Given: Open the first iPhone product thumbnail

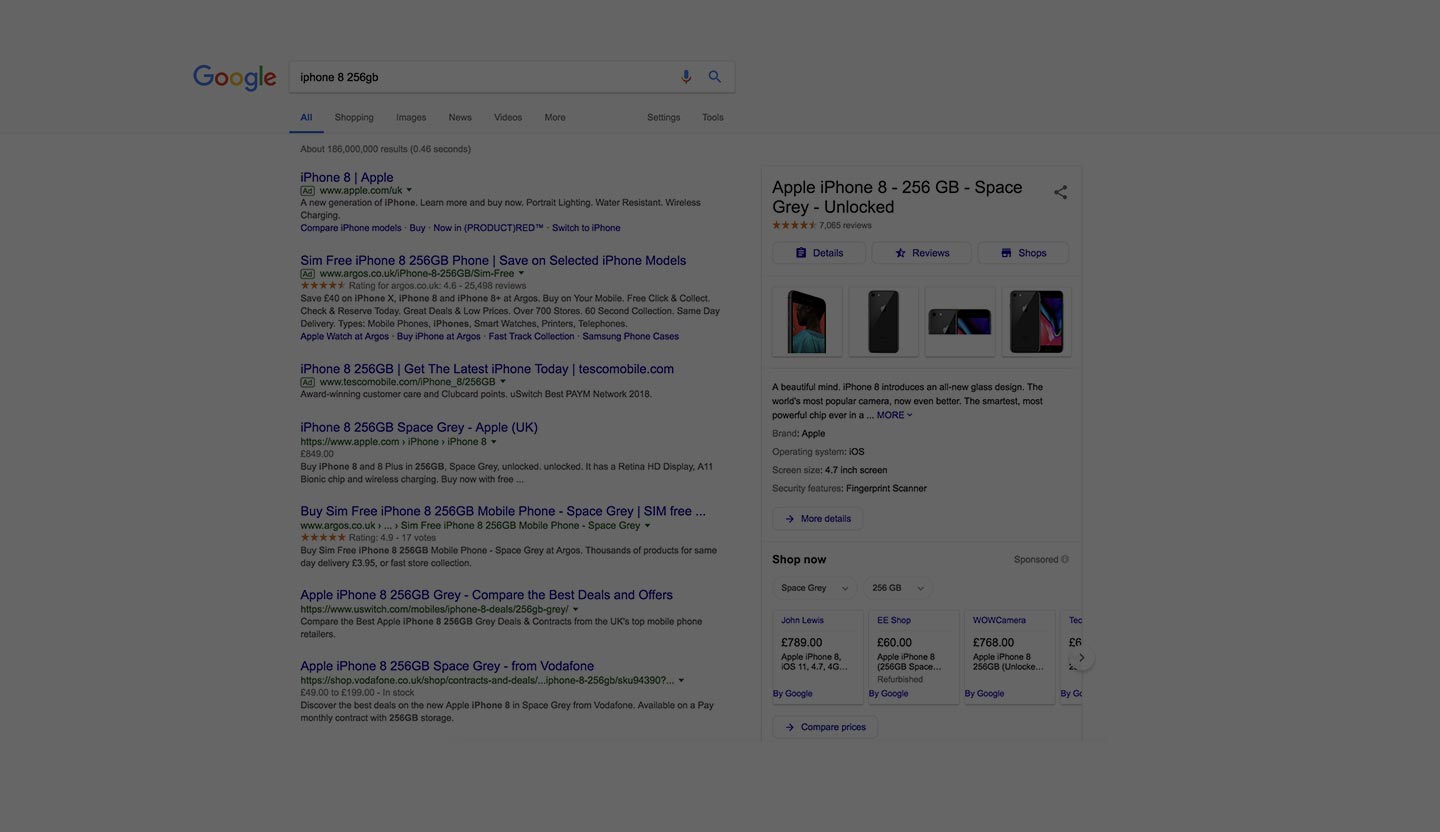Looking at the screenshot, I should 807,321.
